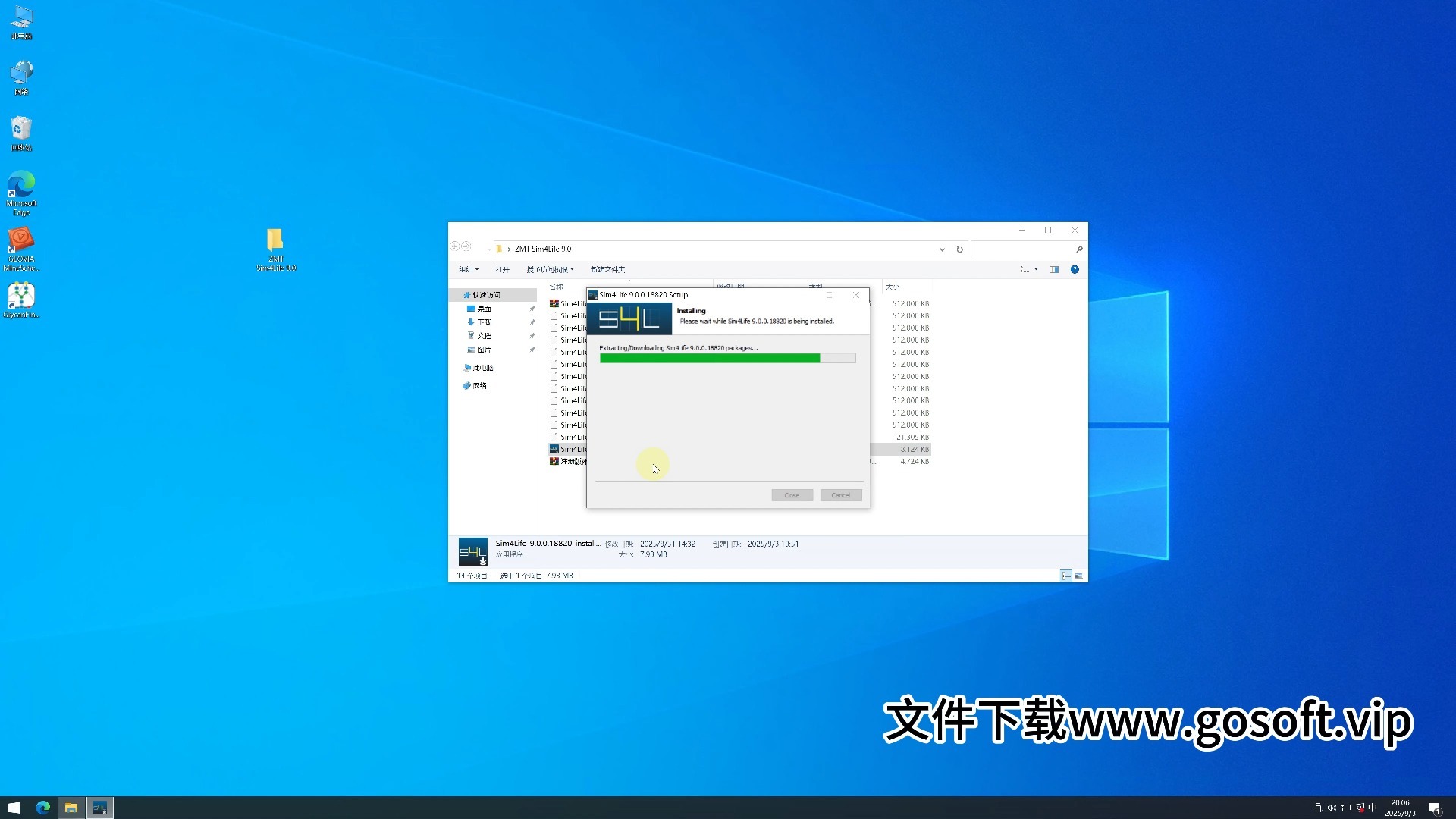Open the 授予访问权限 dropdown

click(x=550, y=269)
